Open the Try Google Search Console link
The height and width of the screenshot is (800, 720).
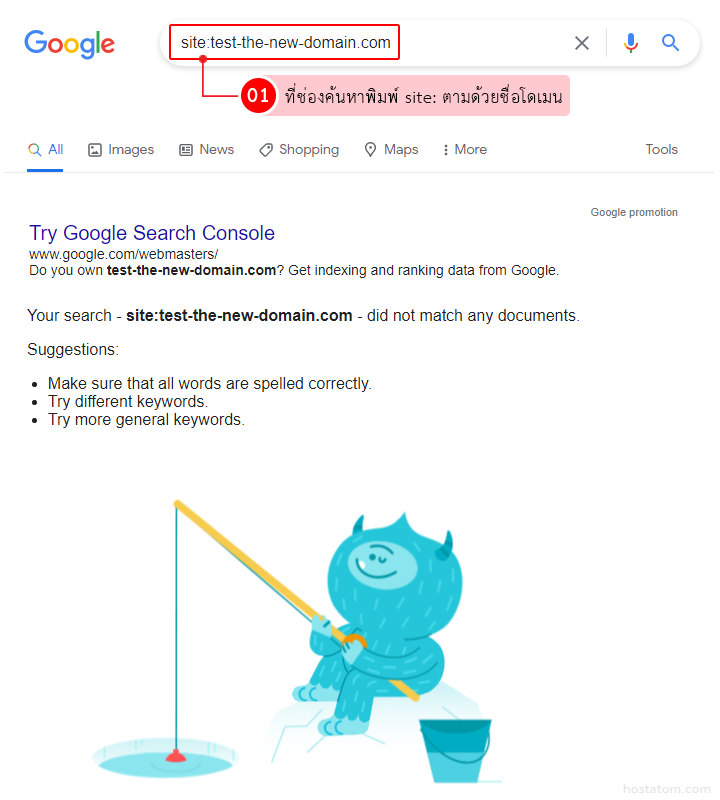click(x=152, y=233)
